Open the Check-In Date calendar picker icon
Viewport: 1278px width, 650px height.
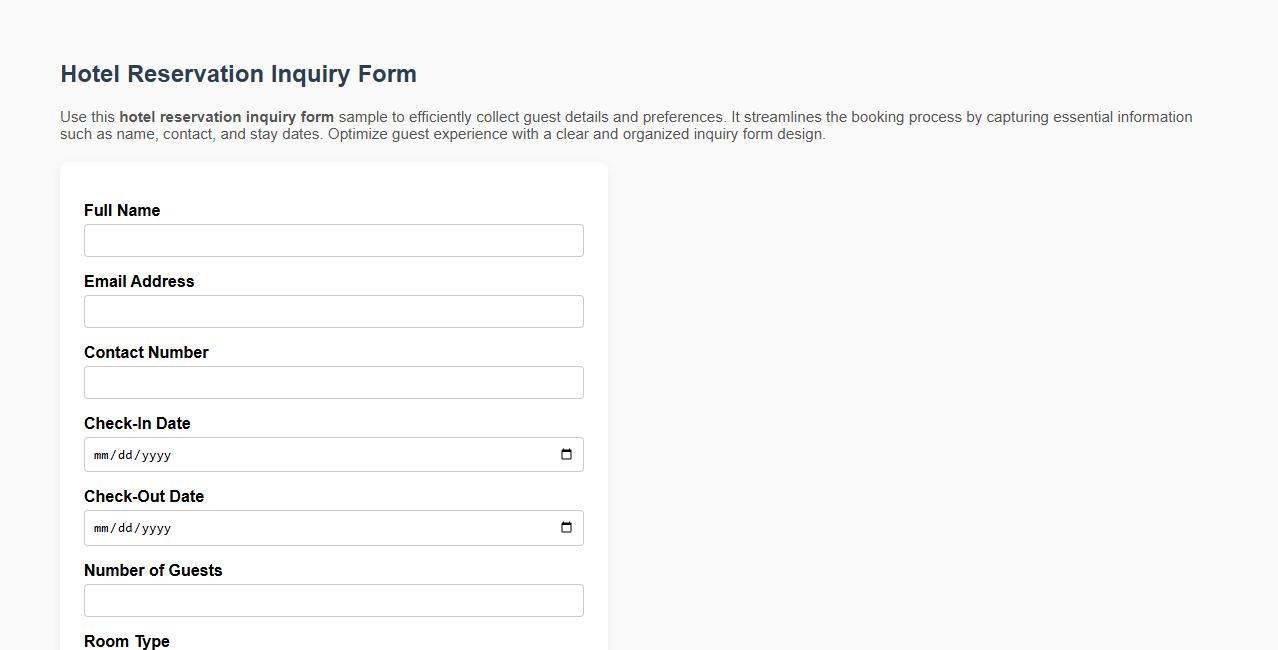tap(566, 454)
